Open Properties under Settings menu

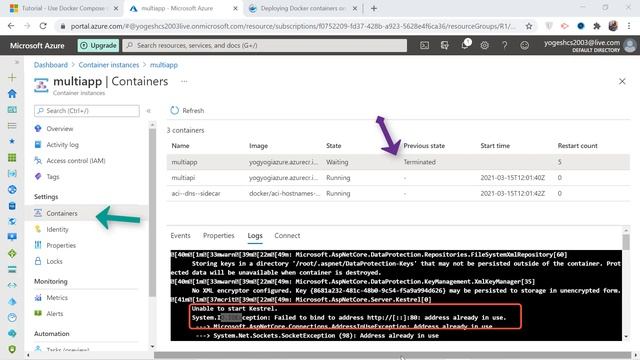[x=61, y=245]
